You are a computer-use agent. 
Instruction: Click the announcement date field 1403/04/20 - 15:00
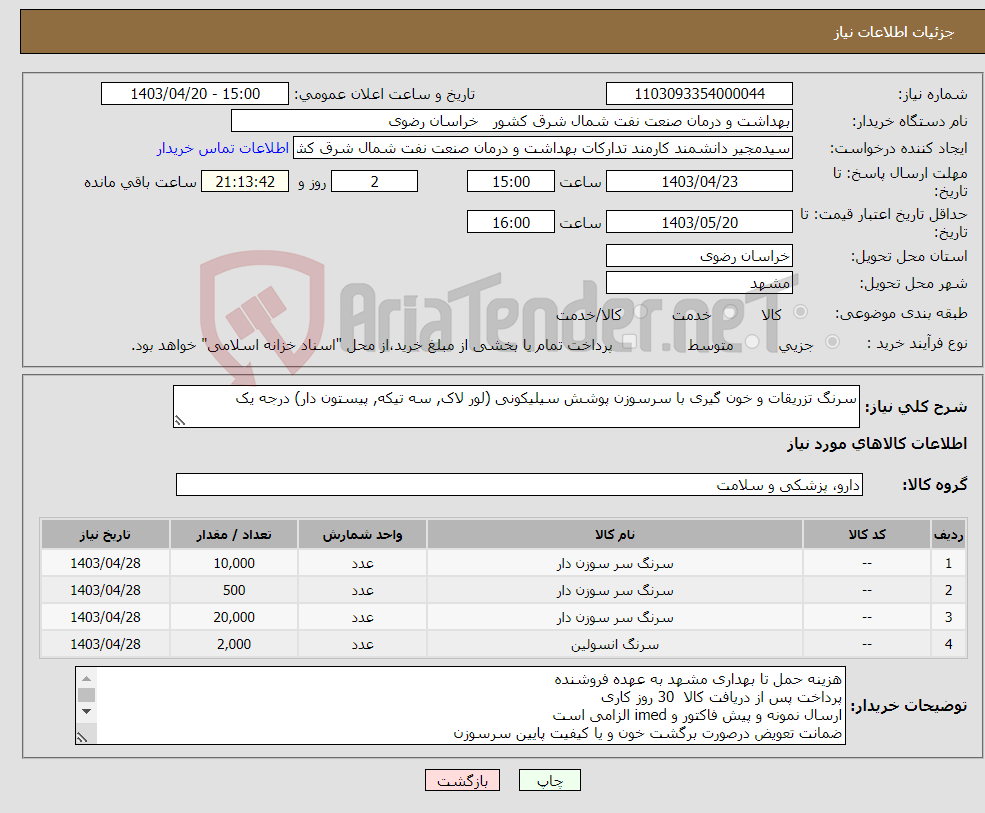coord(195,94)
